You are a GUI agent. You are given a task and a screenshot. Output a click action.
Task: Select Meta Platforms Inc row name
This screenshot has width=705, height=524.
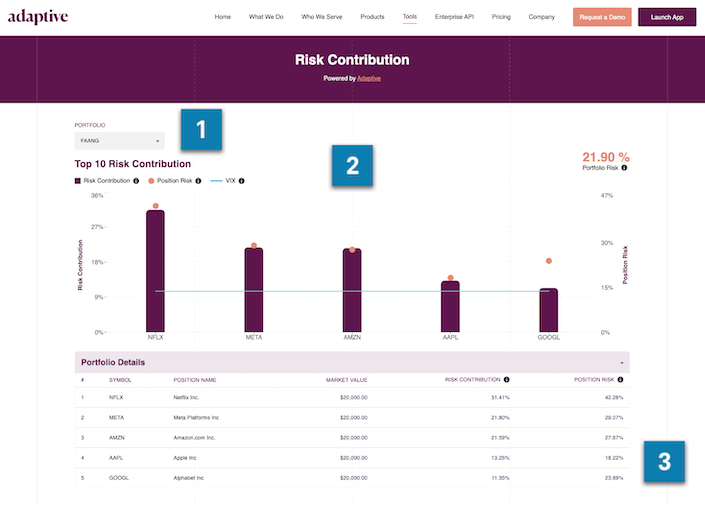(x=196, y=418)
